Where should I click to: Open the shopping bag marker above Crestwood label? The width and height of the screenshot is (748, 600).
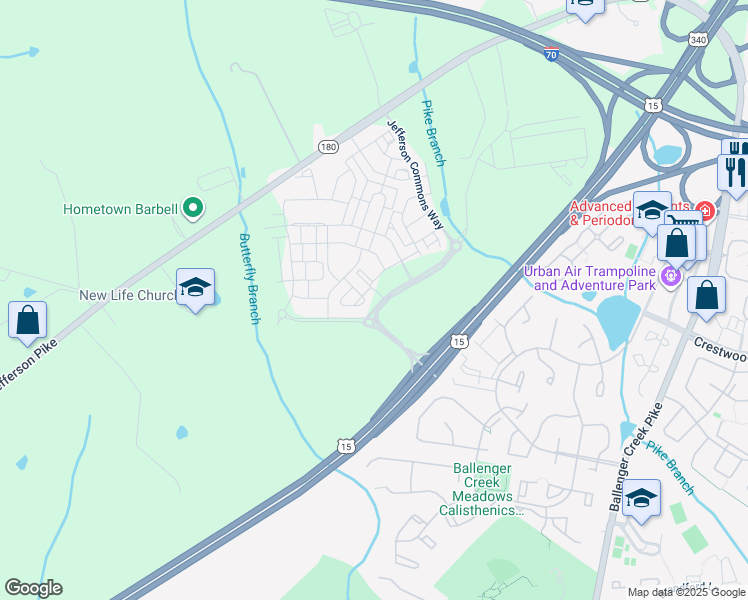(x=706, y=296)
